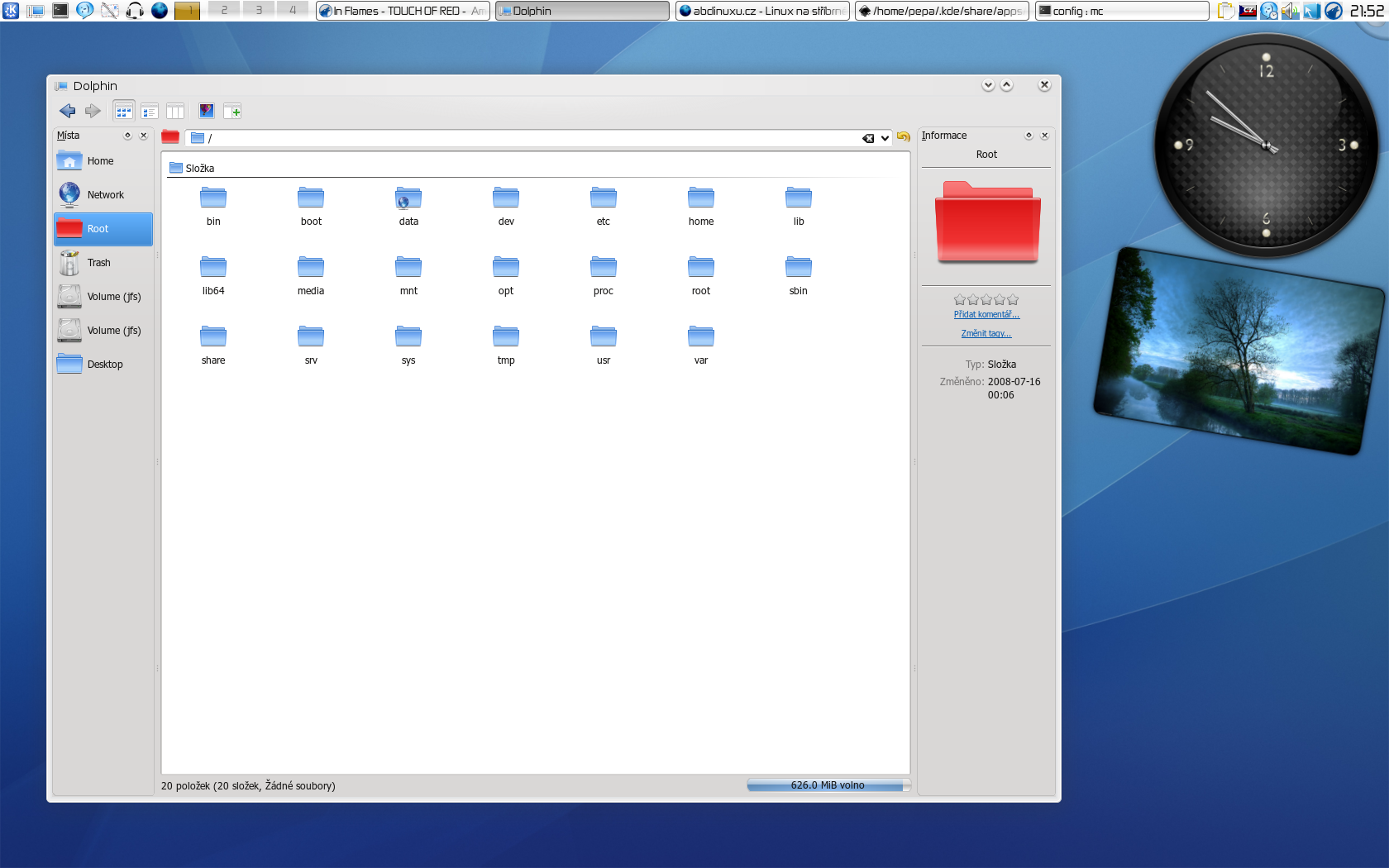Select the home folder
The width and height of the screenshot is (1389, 868).
pyautogui.click(x=701, y=207)
